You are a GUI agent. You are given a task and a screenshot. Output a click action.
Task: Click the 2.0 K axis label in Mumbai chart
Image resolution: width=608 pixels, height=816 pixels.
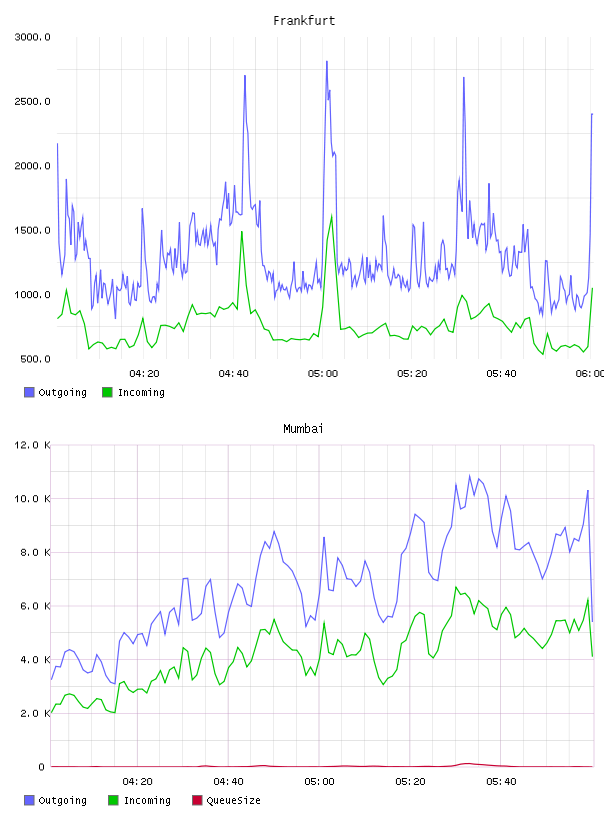click(x=35, y=713)
